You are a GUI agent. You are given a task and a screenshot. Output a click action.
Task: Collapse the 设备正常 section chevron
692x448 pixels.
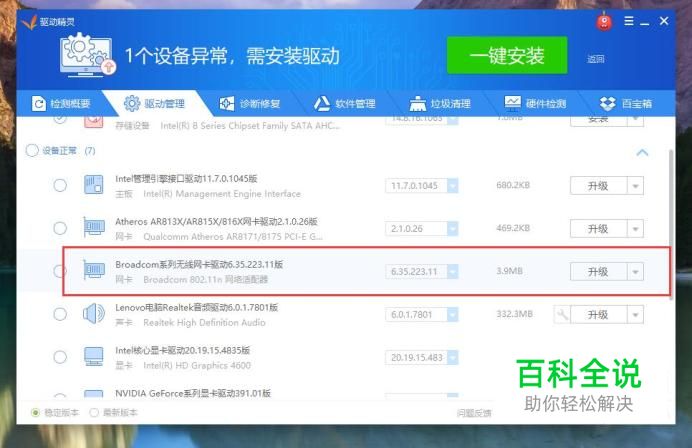(643, 152)
